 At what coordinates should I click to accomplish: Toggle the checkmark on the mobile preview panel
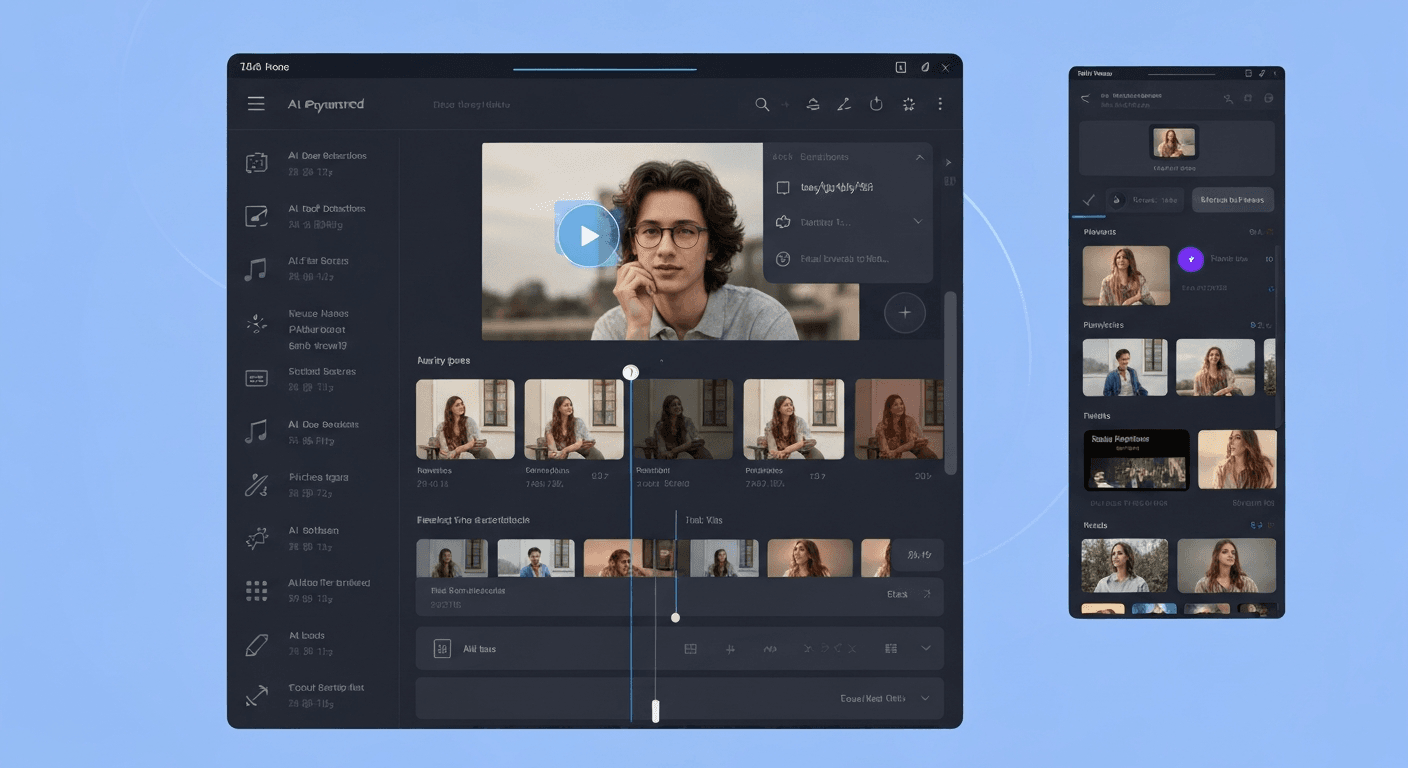pyautogui.click(x=1090, y=199)
